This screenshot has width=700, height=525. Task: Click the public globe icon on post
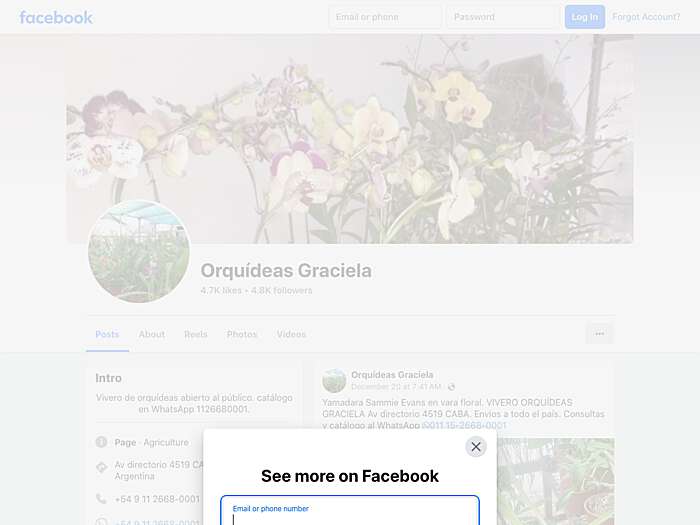451,387
